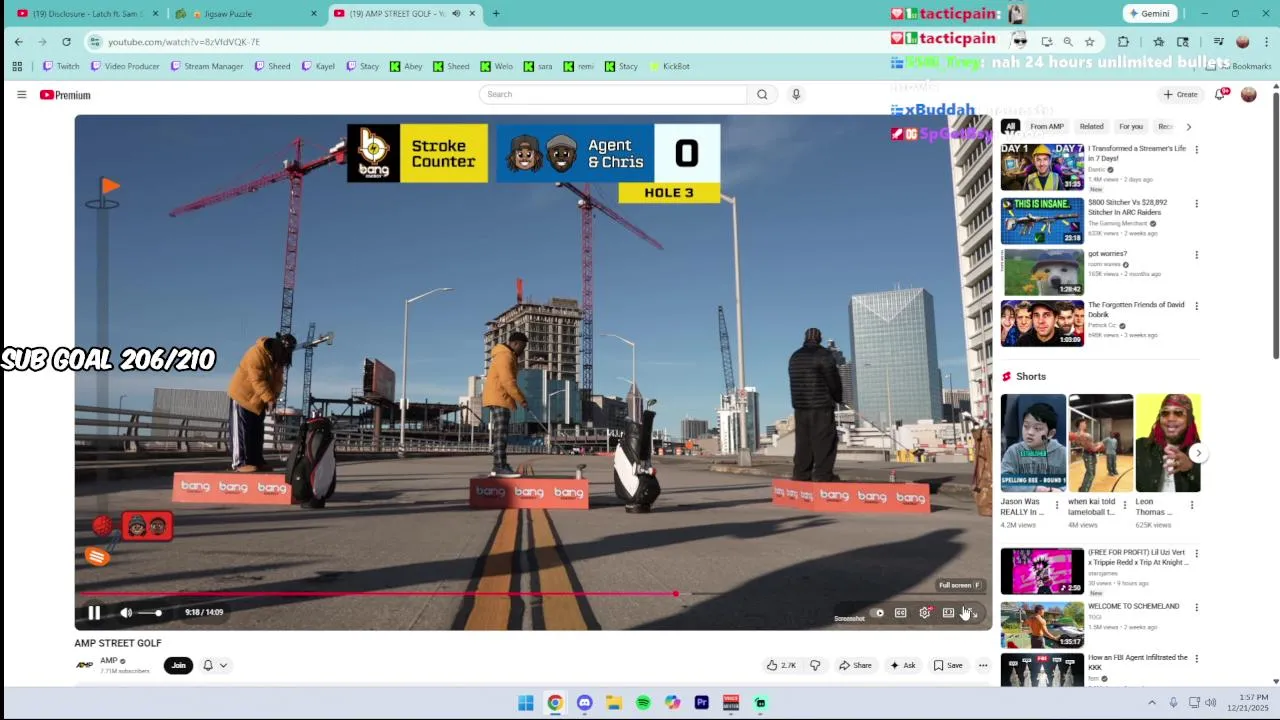1280x720 pixels.
Task: Open 'WELCOME TO SCHEMELAND' video title
Action: pyautogui.click(x=1134, y=606)
